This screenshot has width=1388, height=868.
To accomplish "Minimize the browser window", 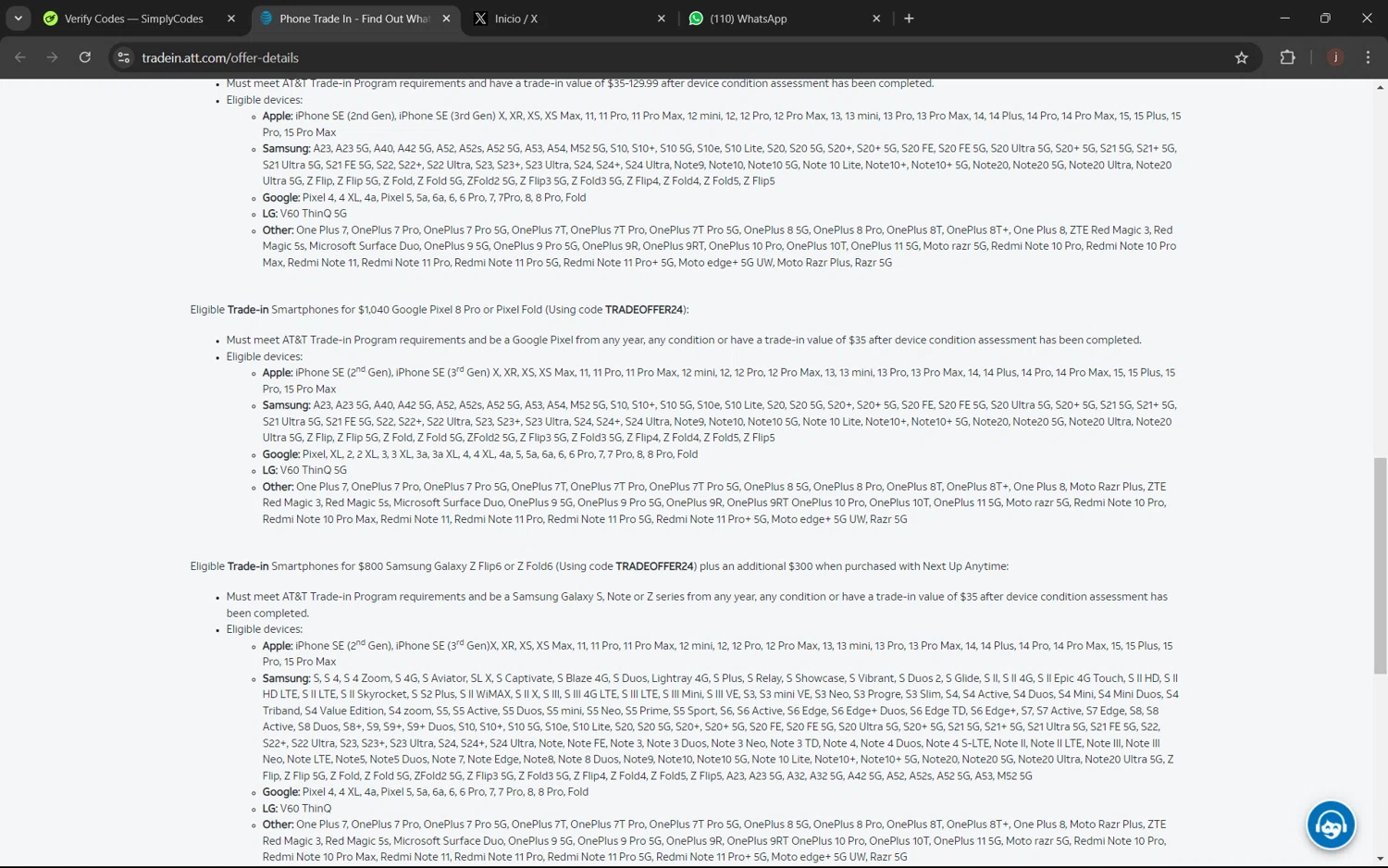I will tap(1284, 18).
